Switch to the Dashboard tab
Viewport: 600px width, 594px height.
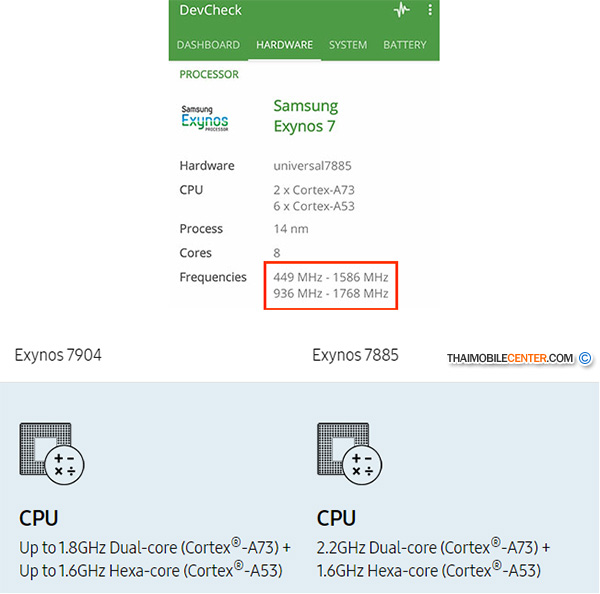208,45
